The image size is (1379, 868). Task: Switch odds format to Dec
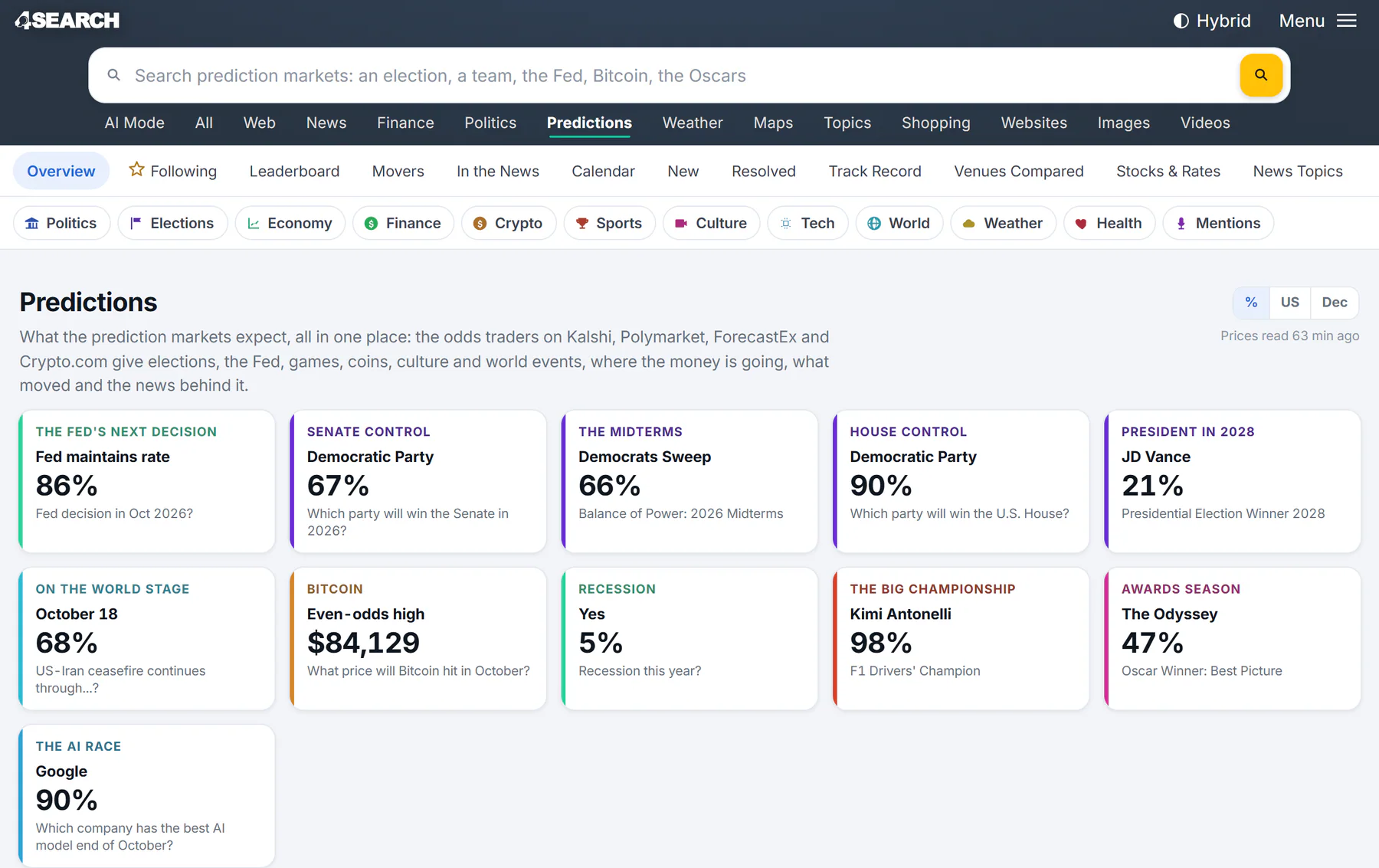(x=1335, y=303)
